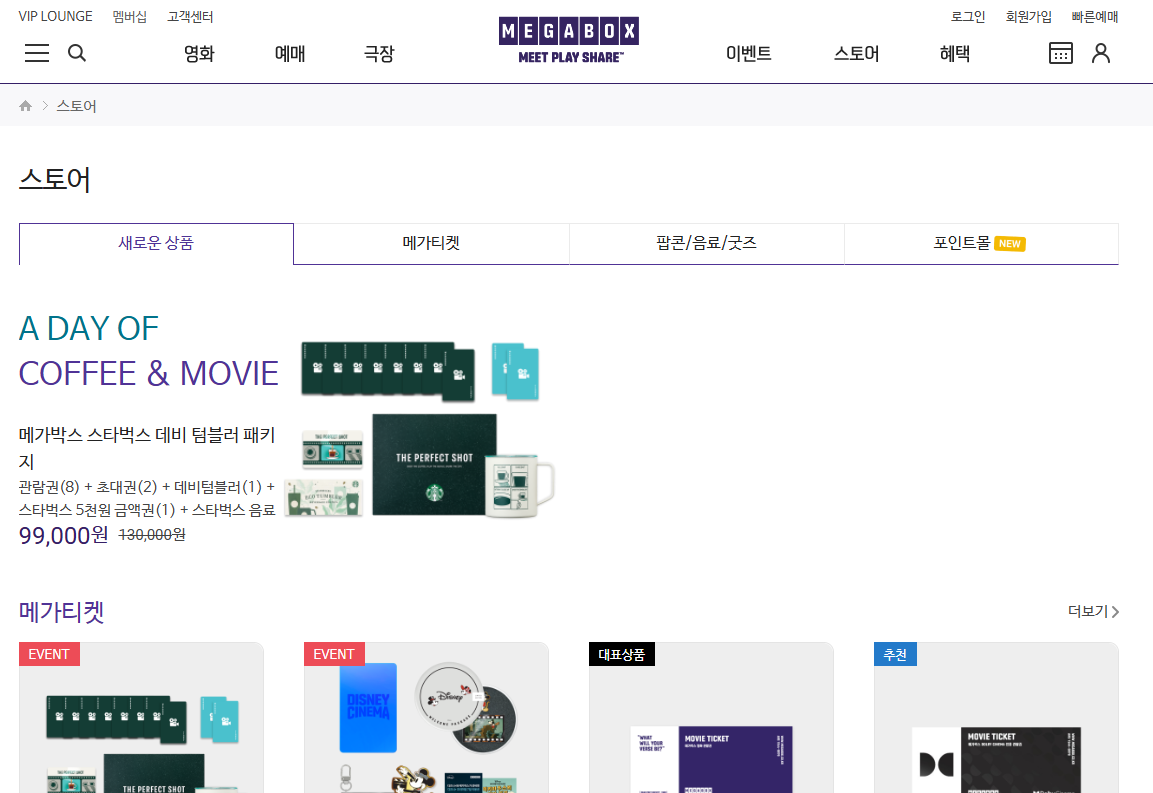1153x793 pixels.
Task: Click the MEGABOX logo
Action: pos(569,40)
